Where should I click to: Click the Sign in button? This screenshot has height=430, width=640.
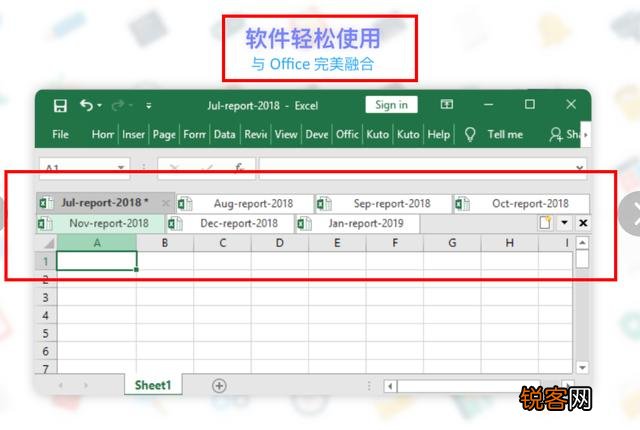391,105
